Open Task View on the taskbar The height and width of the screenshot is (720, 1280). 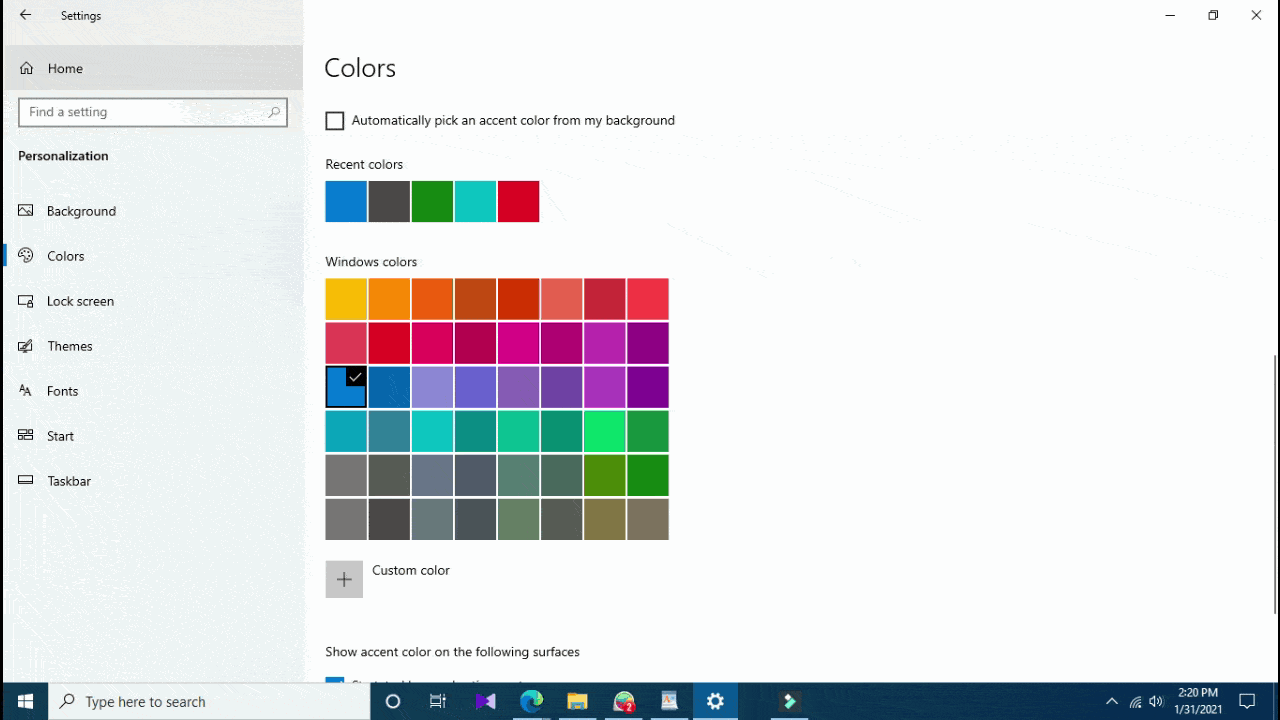point(437,701)
